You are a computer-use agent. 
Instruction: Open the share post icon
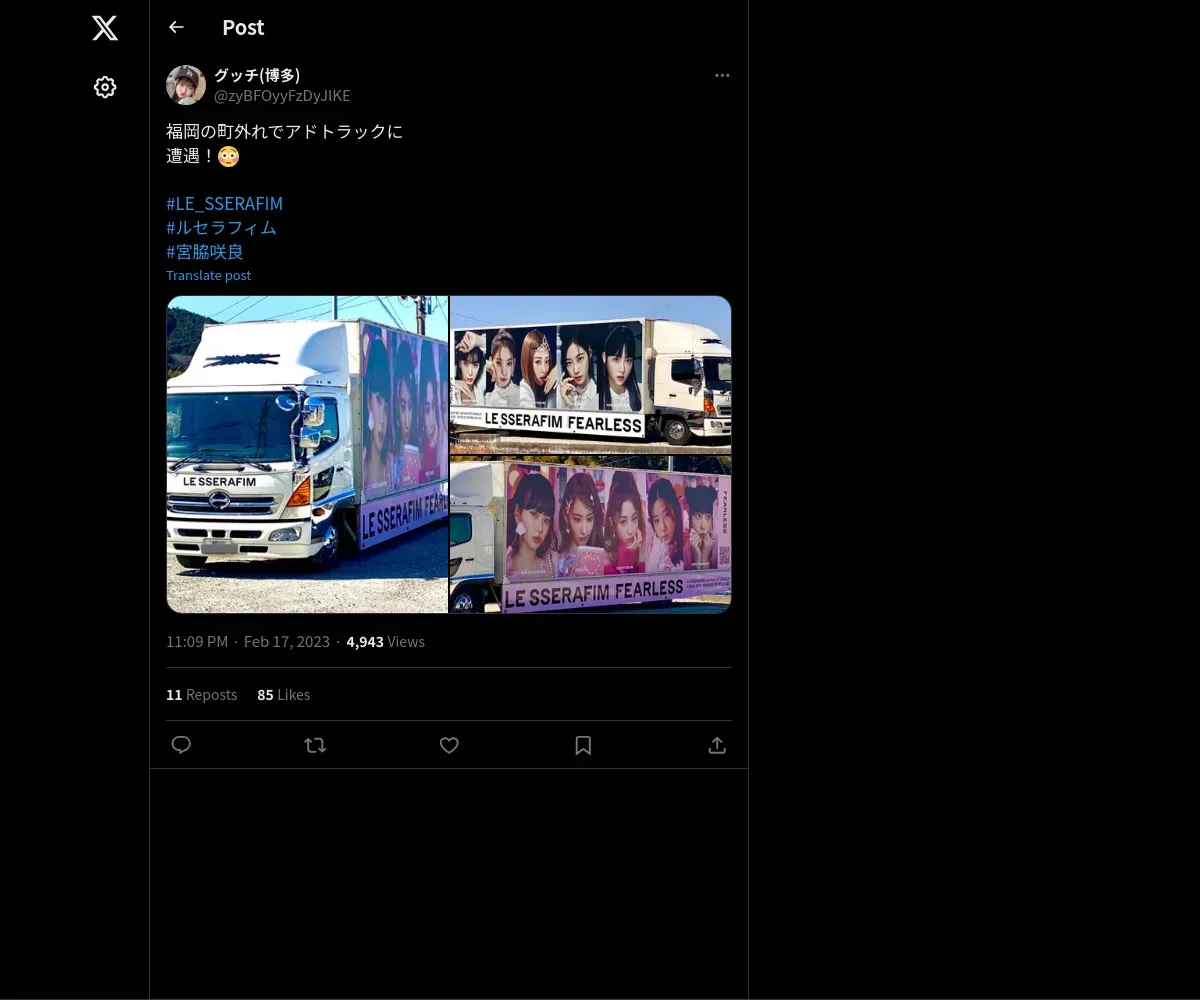717,745
